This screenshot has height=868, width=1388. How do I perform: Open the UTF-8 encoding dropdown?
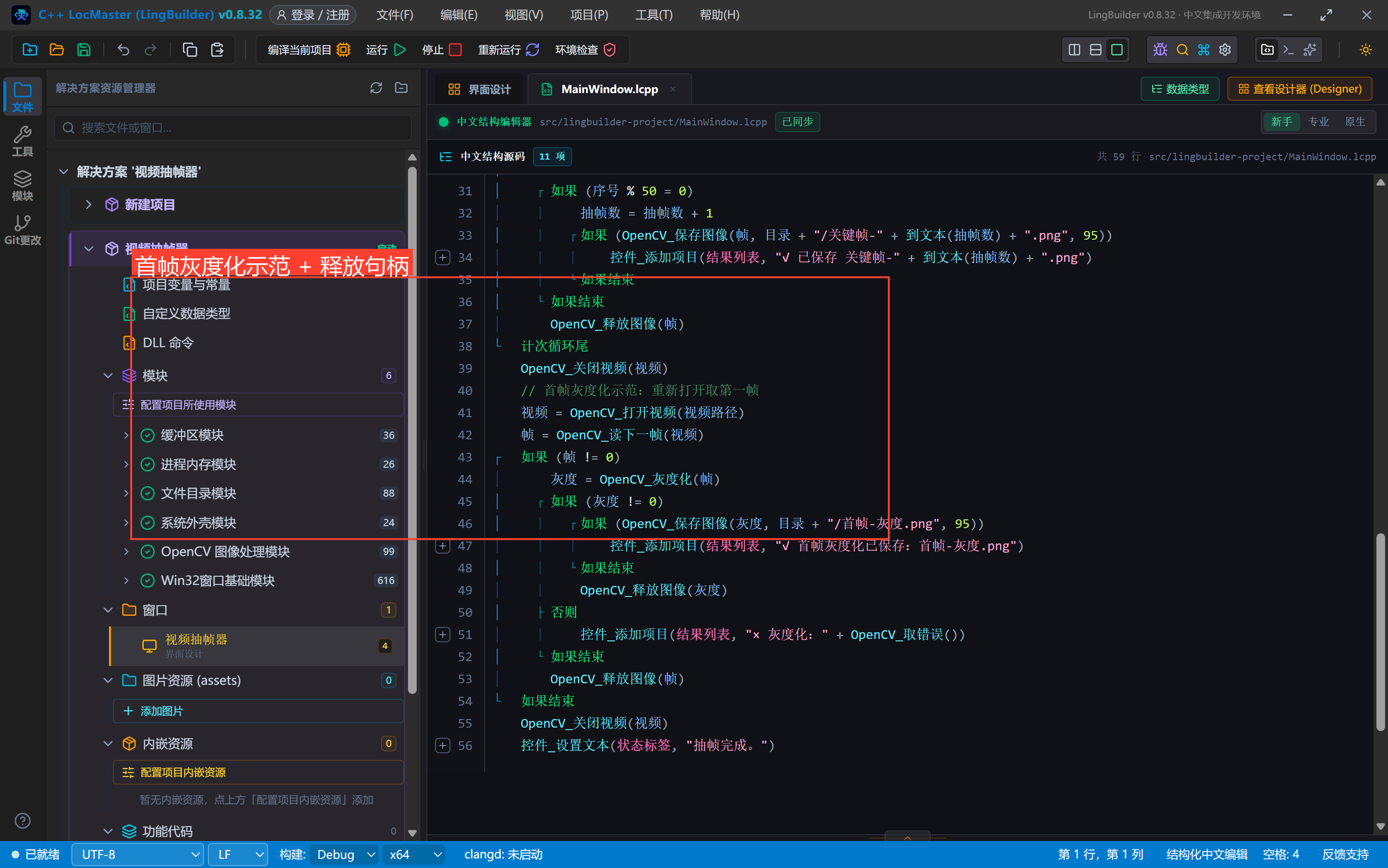coord(138,854)
